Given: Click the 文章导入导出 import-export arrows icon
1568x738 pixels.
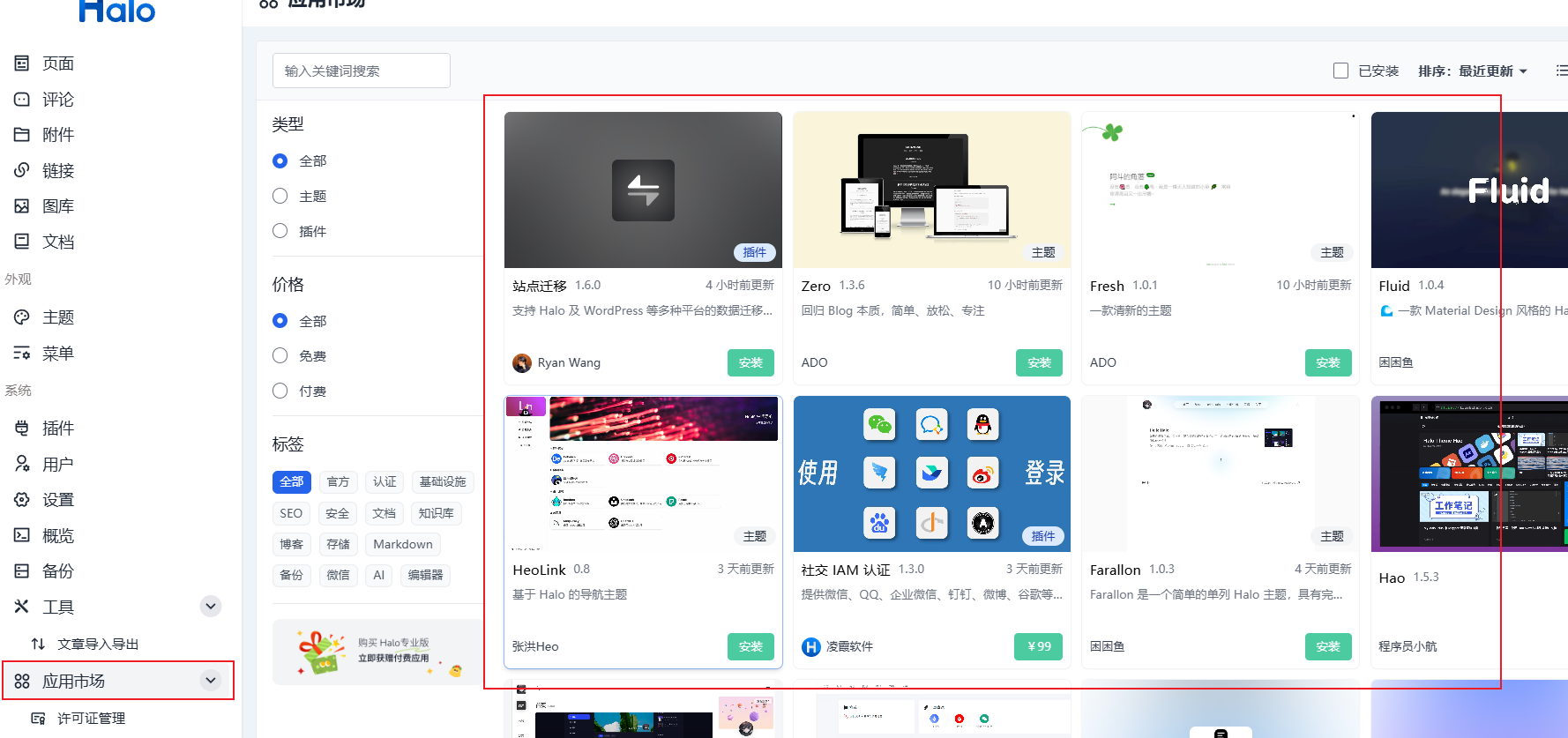Looking at the screenshot, I should [x=38, y=644].
